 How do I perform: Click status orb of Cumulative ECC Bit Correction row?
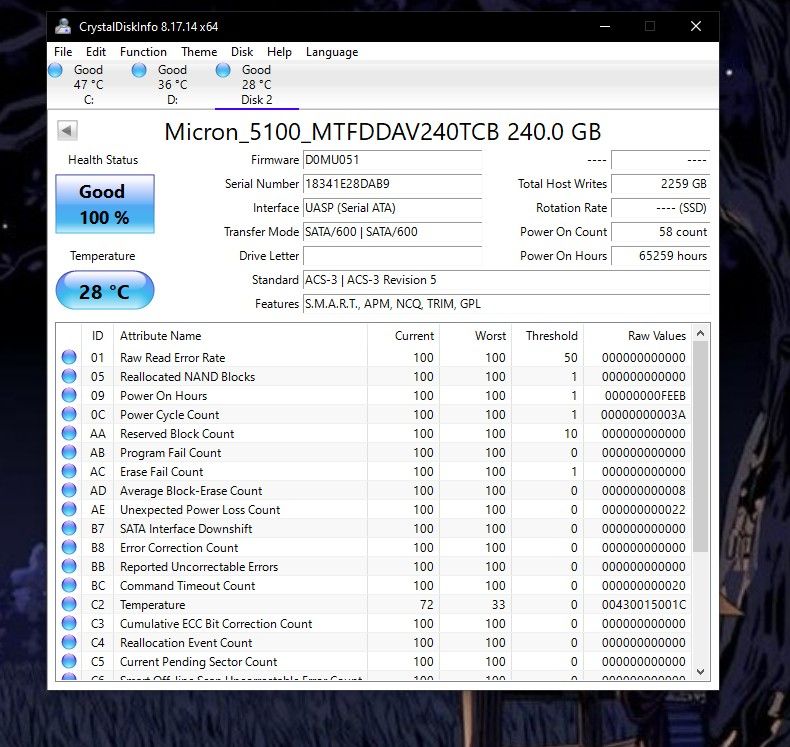[x=69, y=623]
